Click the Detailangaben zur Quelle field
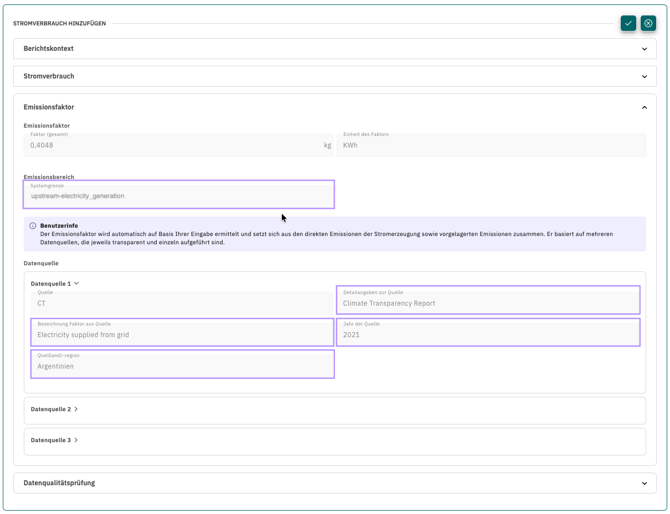Image resolution: width=670 pixels, height=514 pixels. click(488, 301)
